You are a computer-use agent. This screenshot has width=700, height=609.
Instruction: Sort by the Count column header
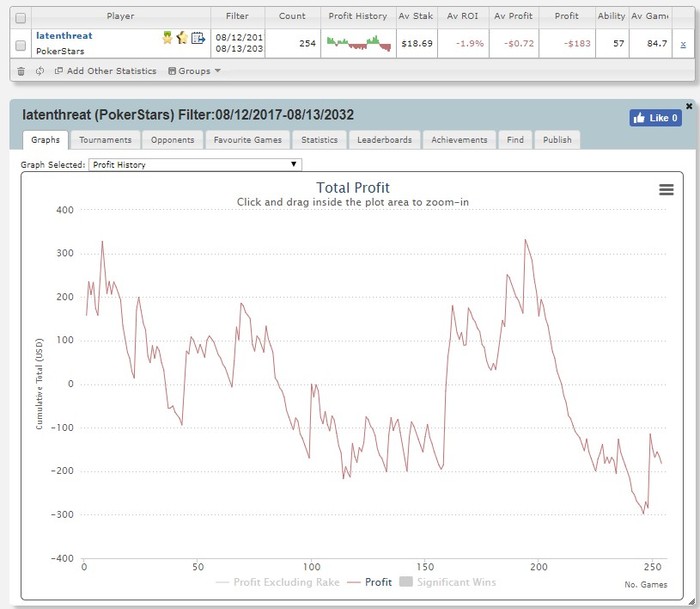tap(292, 16)
